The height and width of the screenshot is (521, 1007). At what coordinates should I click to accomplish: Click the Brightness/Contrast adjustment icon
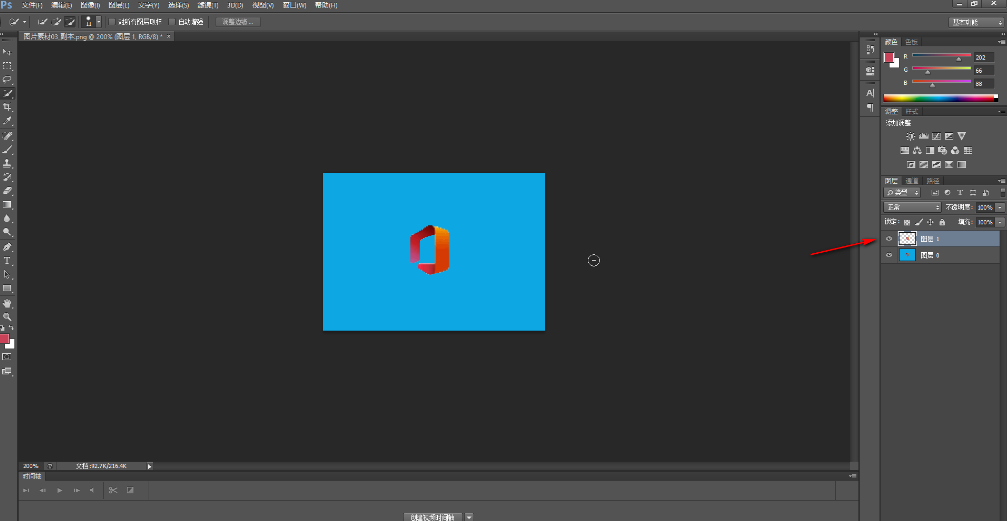point(910,136)
